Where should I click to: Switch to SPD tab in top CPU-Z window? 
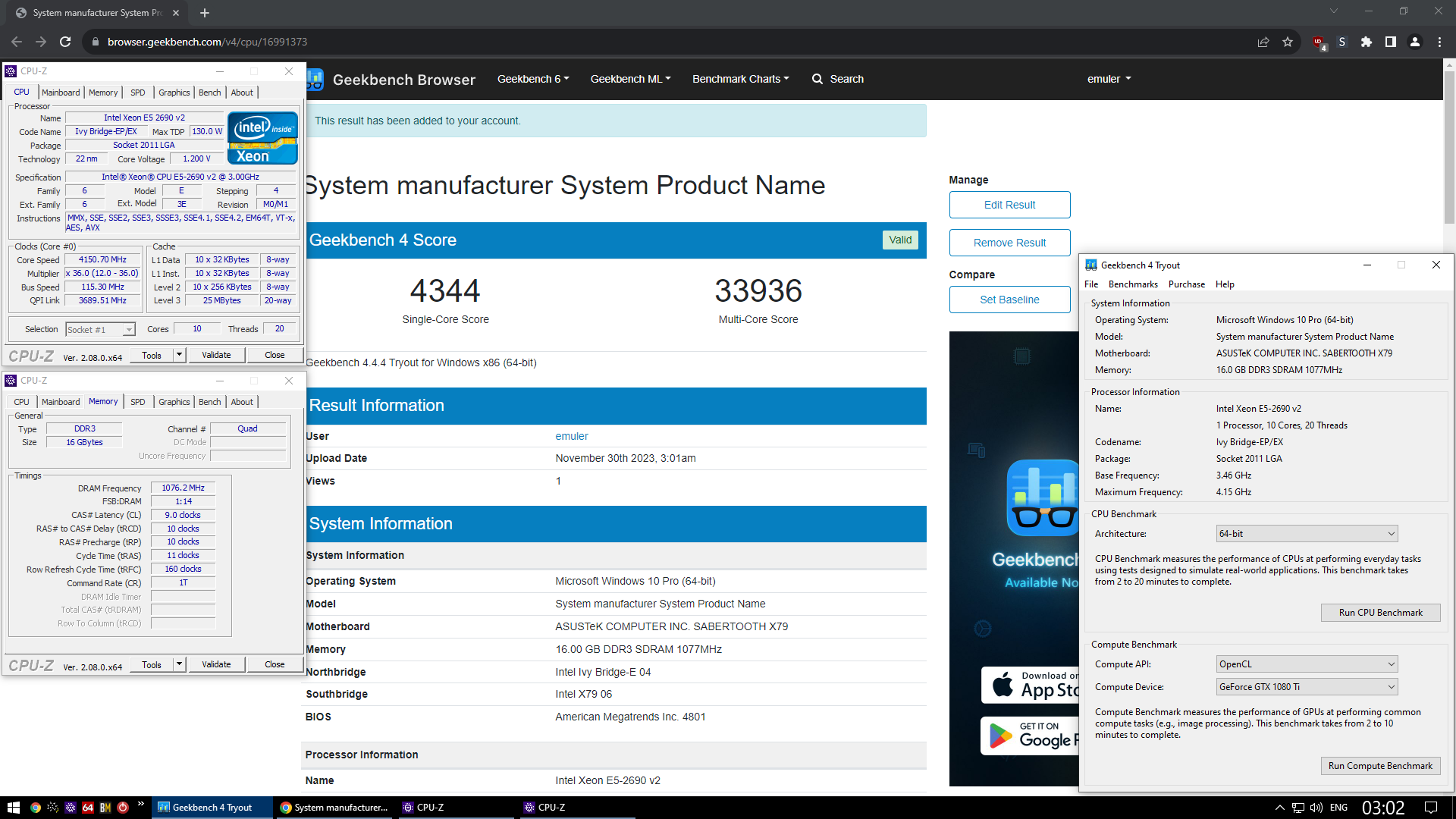pyautogui.click(x=137, y=93)
